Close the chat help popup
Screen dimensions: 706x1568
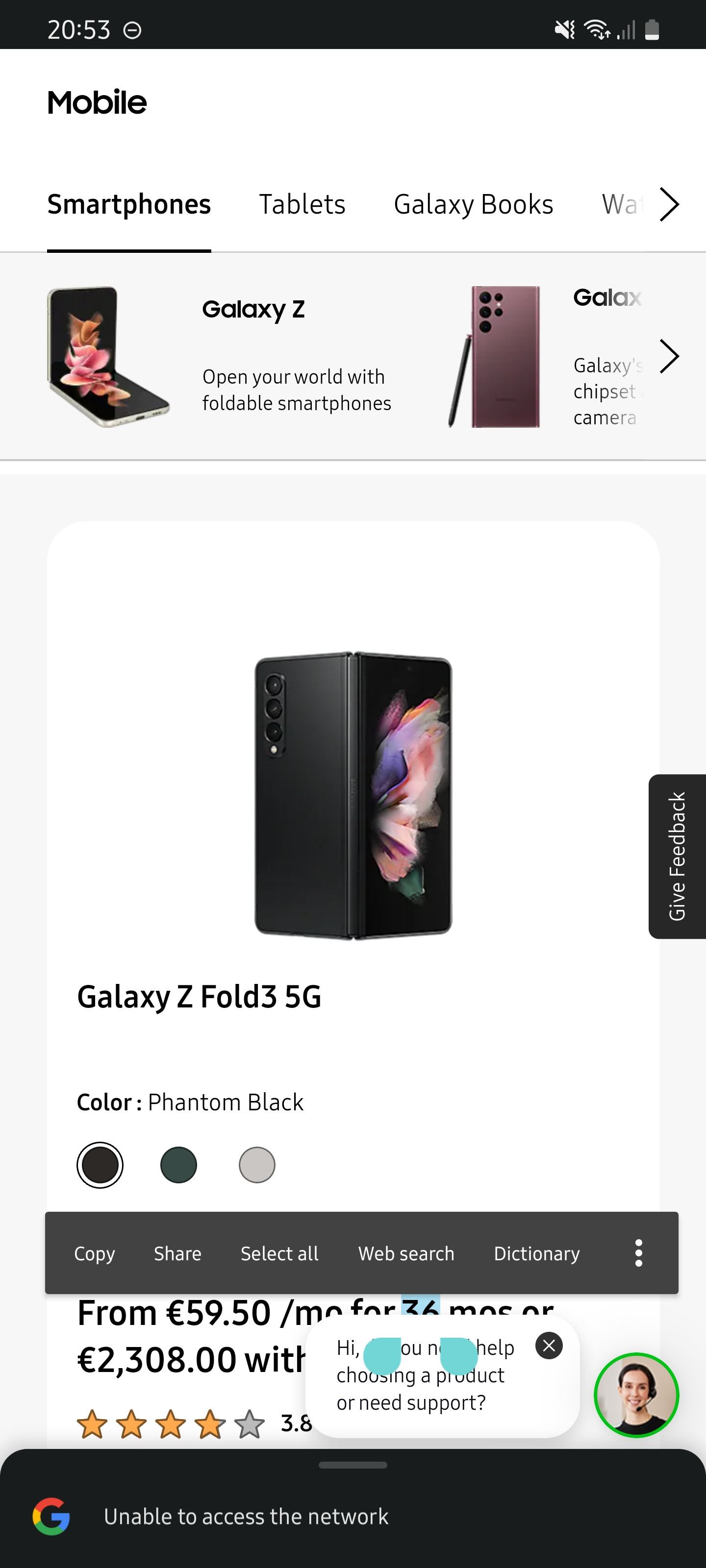tap(549, 1346)
